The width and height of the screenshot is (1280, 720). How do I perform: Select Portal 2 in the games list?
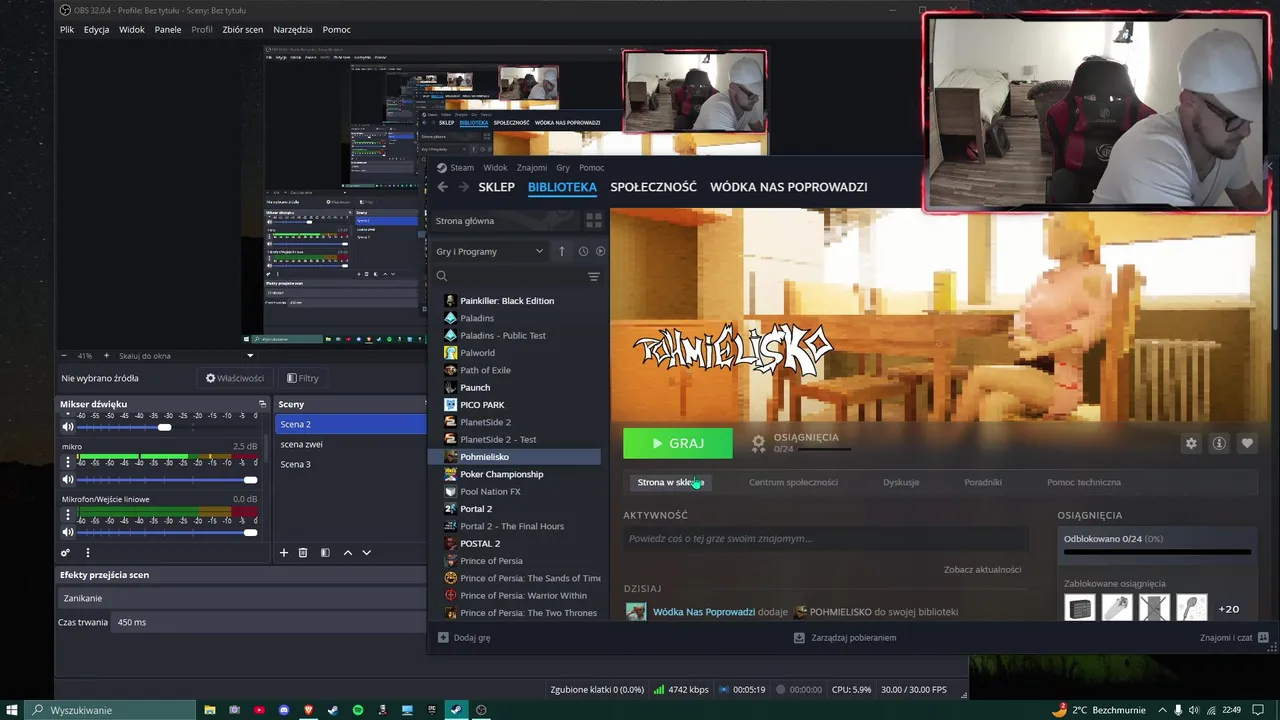click(x=514, y=509)
